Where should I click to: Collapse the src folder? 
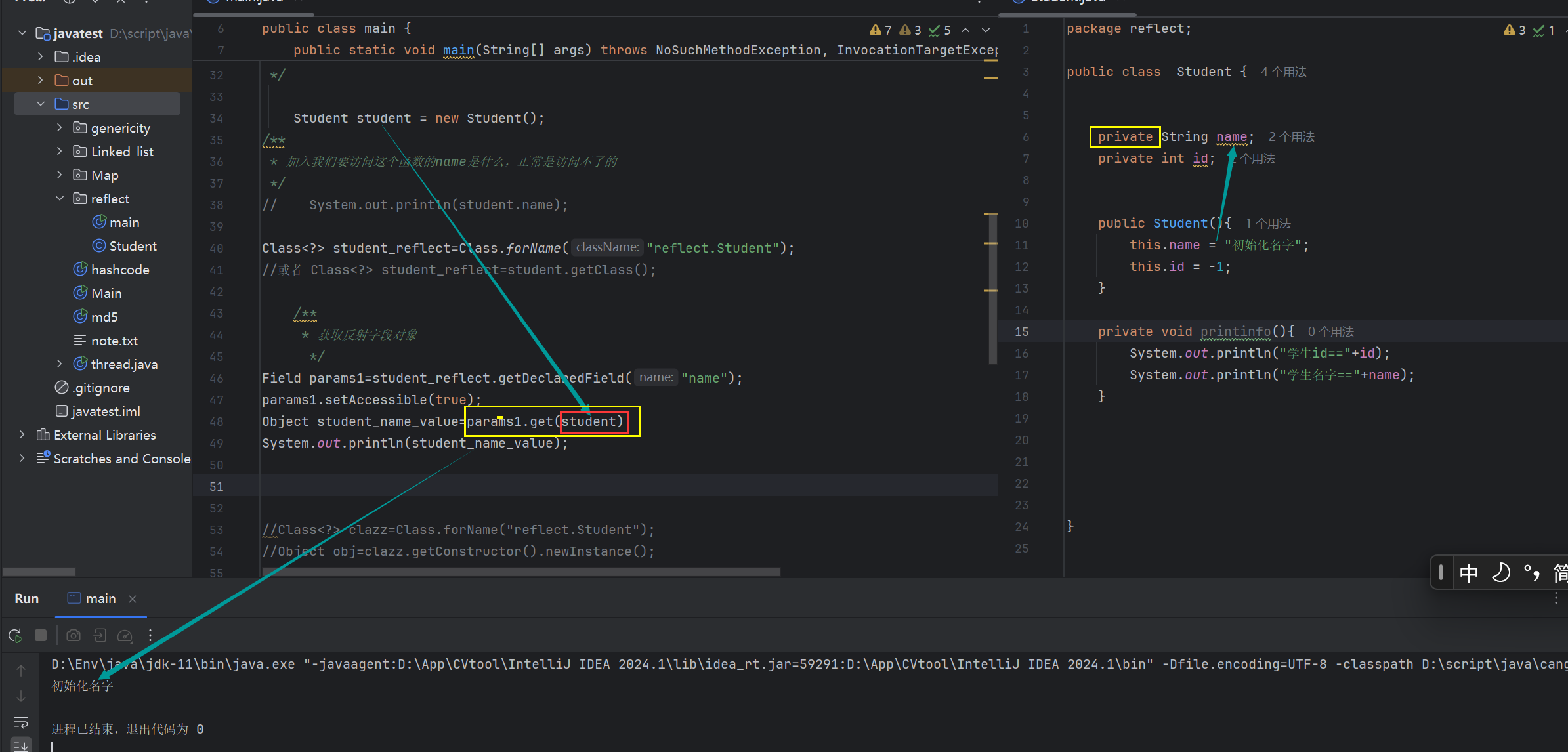[41, 104]
